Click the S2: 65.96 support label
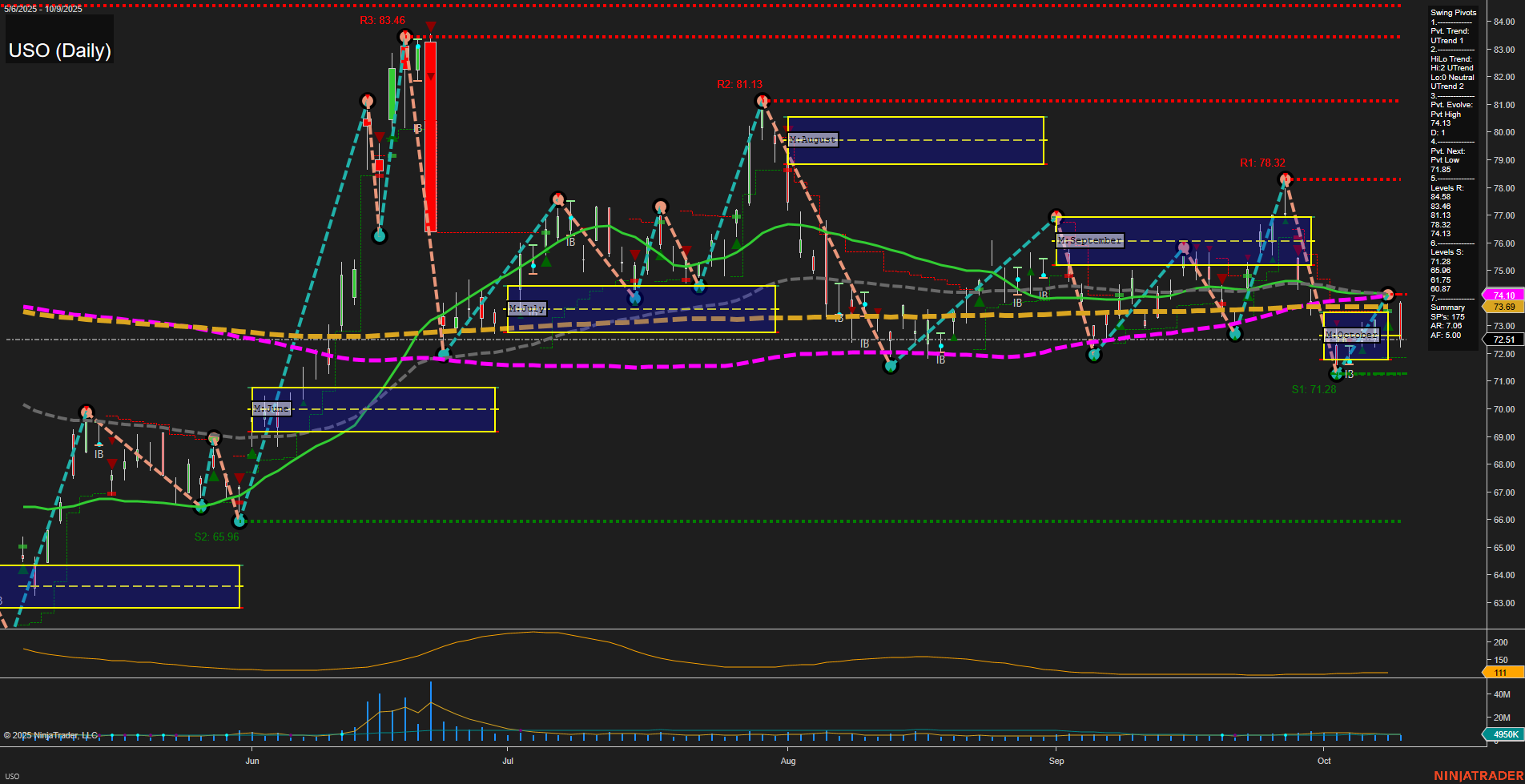 click(215, 537)
